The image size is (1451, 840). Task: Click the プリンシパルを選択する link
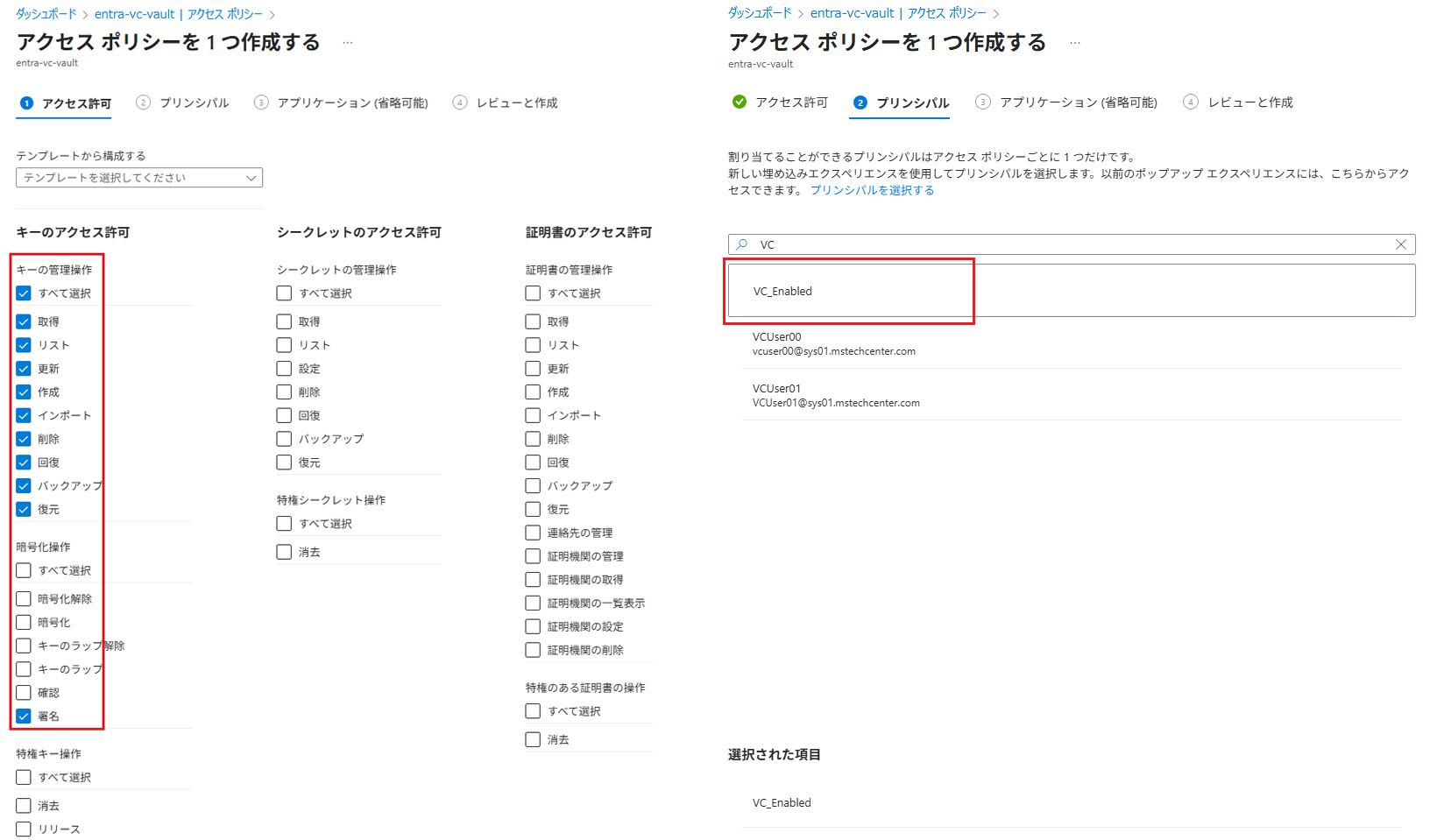click(872, 190)
